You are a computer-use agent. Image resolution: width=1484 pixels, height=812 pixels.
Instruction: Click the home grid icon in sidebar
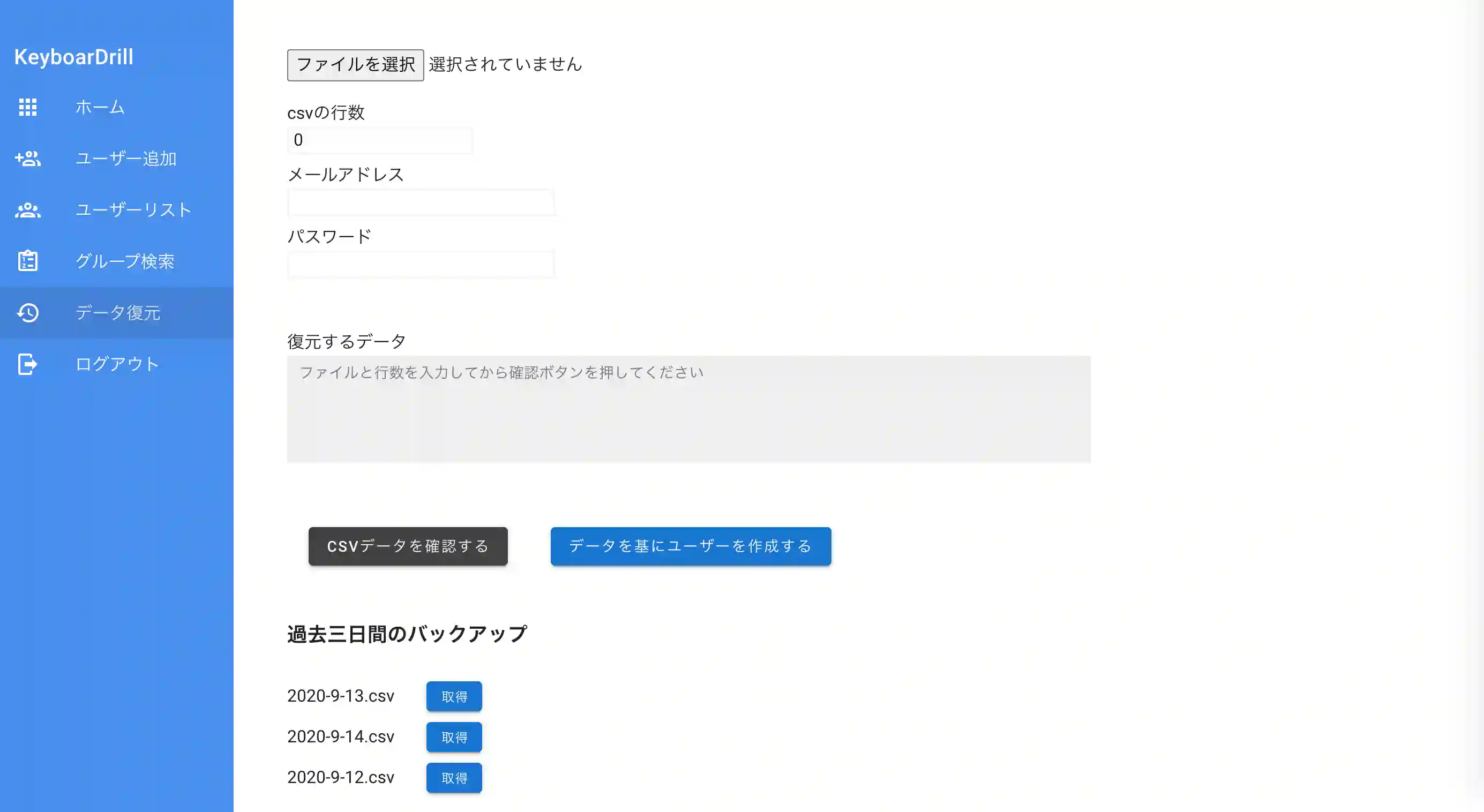28,107
